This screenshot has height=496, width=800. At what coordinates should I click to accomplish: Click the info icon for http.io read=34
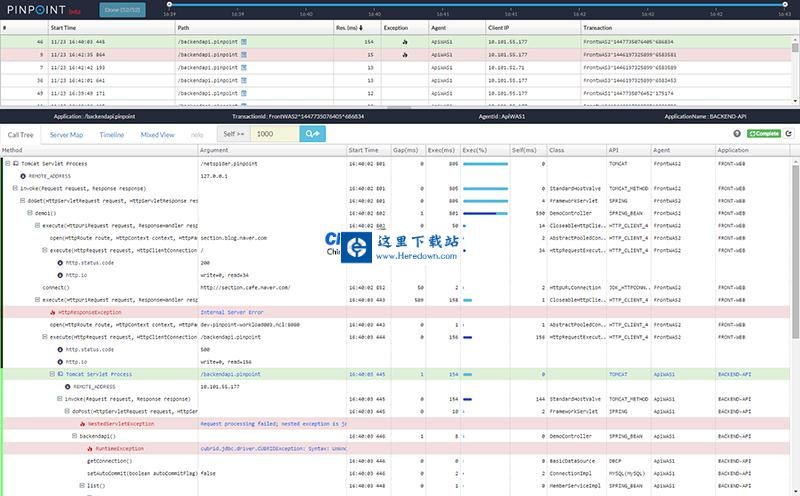[60, 275]
